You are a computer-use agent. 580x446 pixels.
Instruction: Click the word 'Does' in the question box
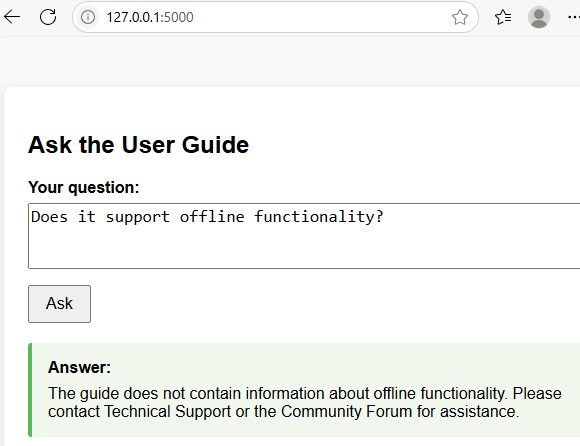[50, 217]
